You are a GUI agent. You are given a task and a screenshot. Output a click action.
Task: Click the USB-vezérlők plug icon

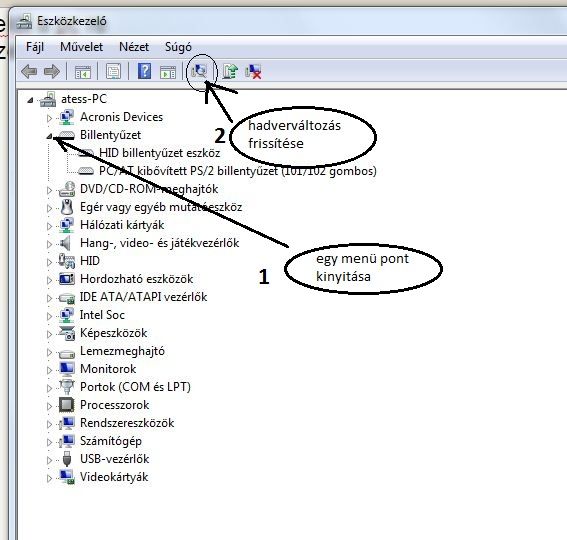67,459
